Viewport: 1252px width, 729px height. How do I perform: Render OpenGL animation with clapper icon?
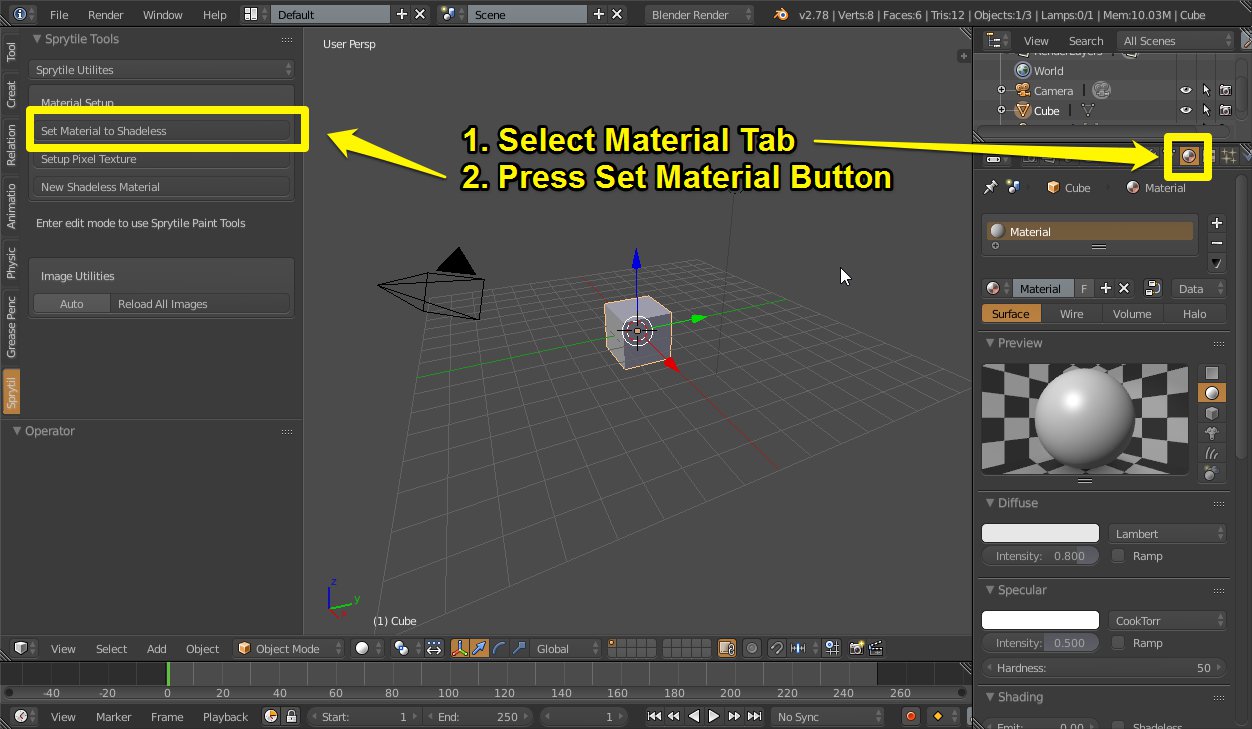pyautogui.click(x=876, y=648)
